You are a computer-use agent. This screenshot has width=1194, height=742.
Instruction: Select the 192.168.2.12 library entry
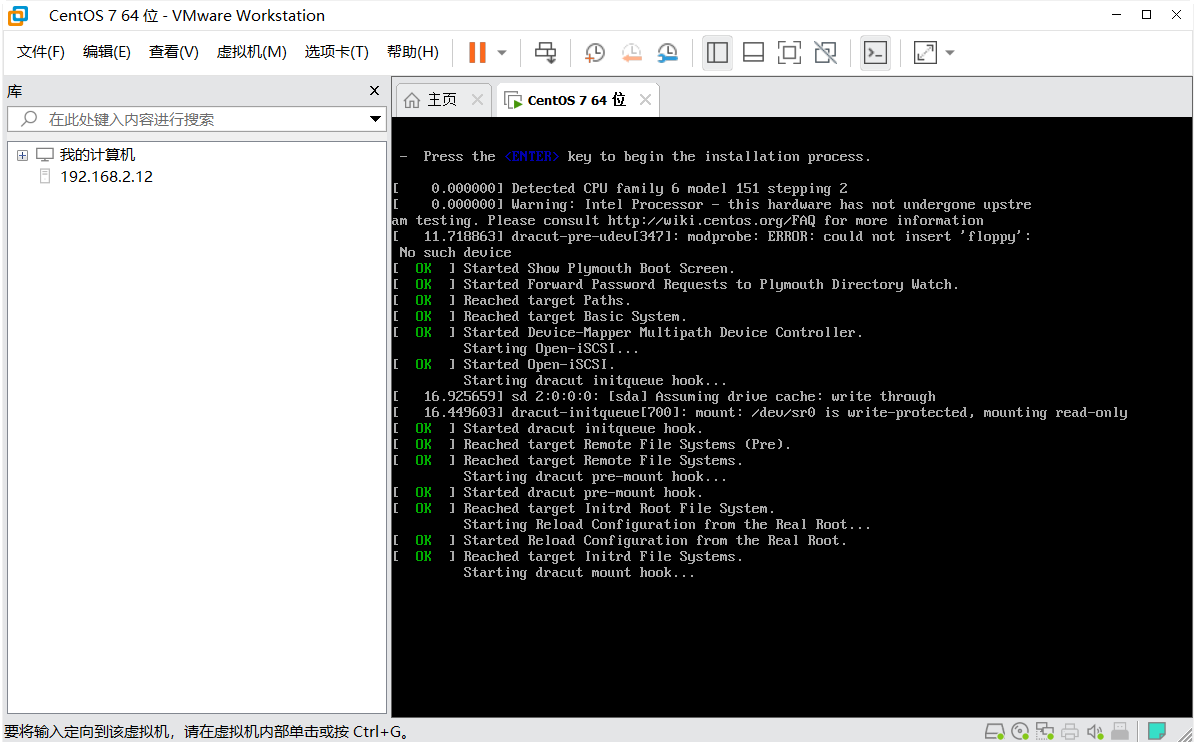(x=106, y=177)
